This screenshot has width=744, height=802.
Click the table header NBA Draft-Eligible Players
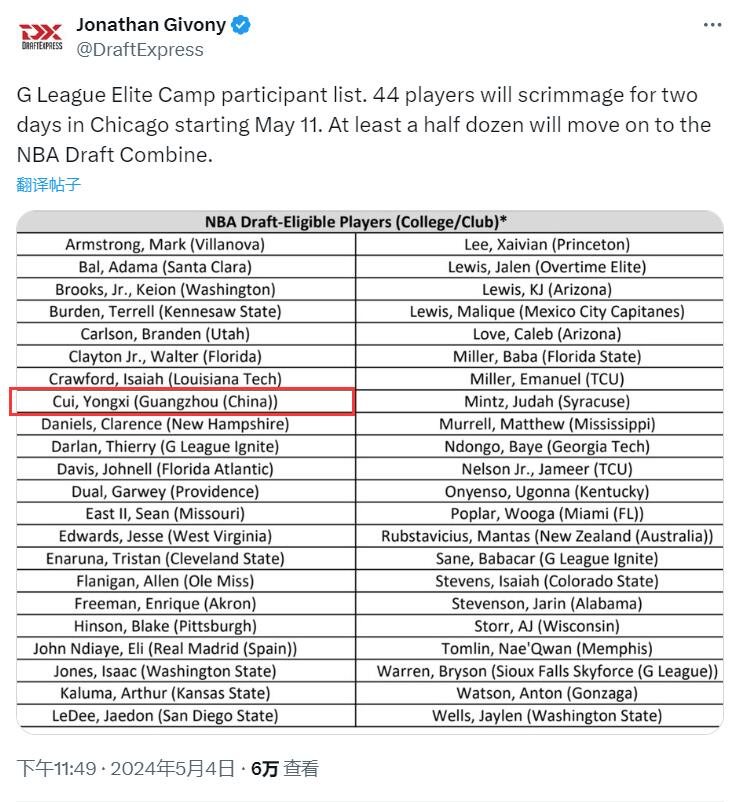356,222
